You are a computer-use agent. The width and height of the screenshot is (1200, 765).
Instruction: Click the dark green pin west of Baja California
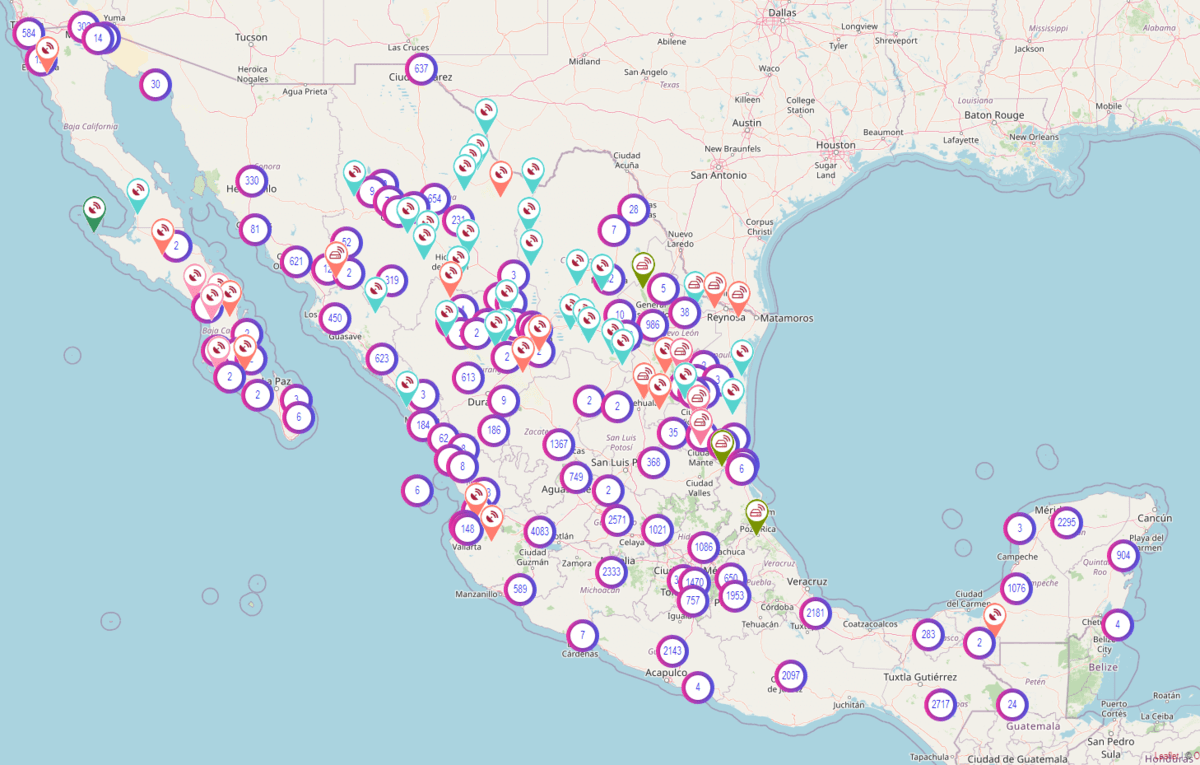[x=94, y=210]
